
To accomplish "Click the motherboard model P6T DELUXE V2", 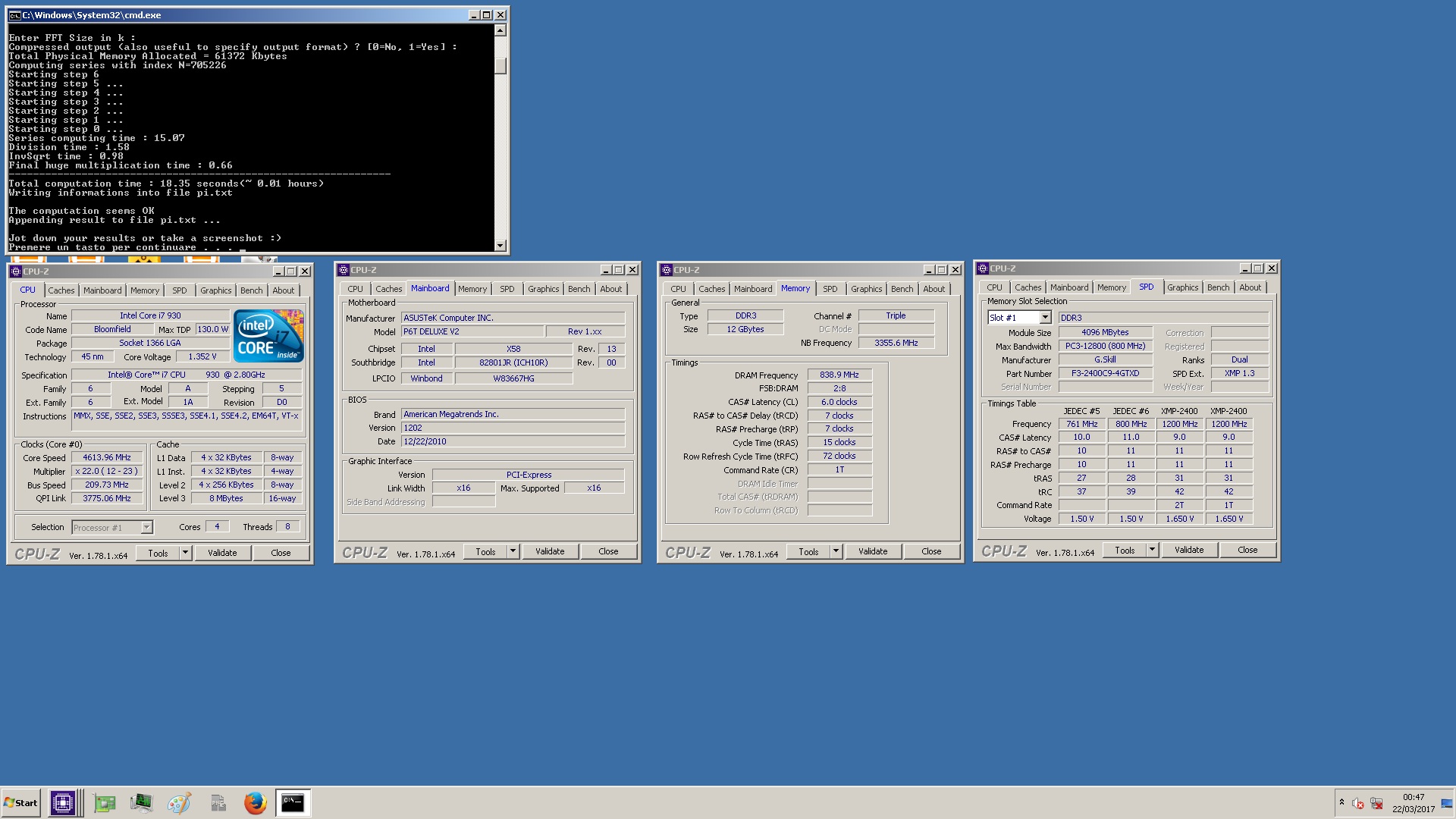I will pos(472,331).
